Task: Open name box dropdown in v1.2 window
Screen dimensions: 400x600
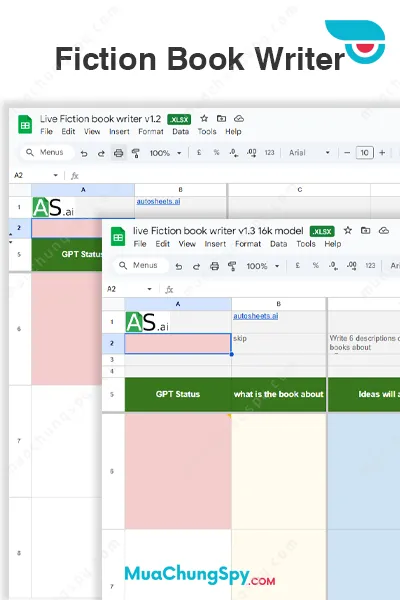Action: coord(56,175)
